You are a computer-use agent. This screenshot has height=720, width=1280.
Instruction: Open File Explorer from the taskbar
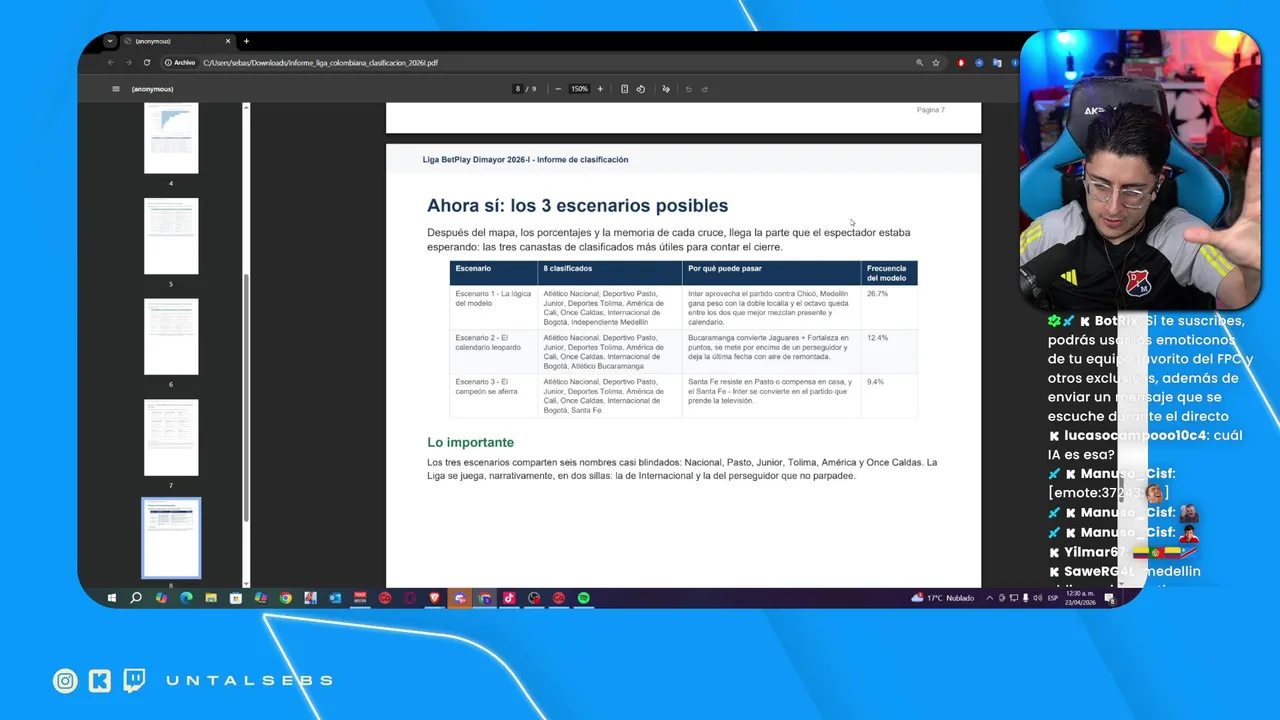tap(211, 598)
